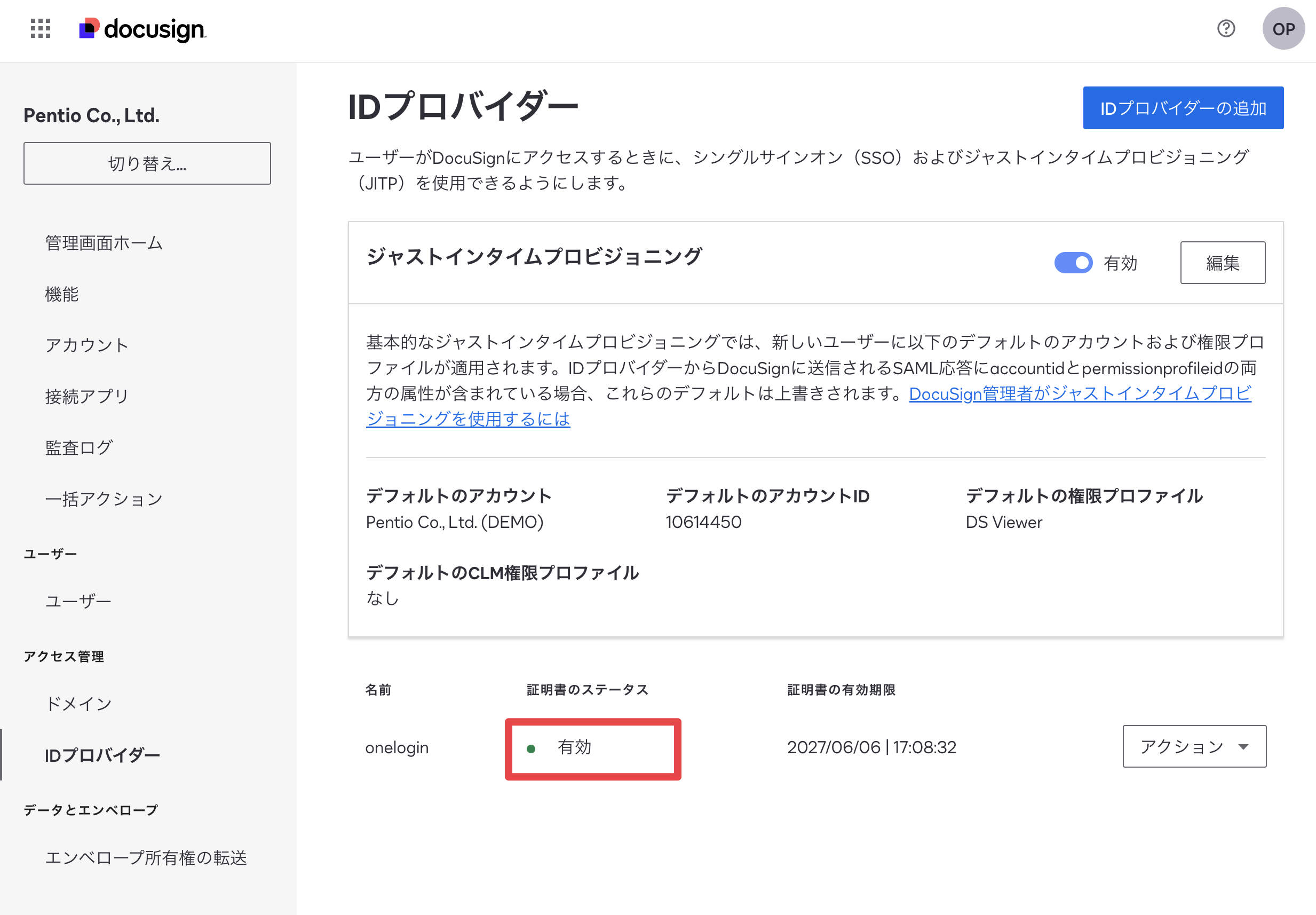The height and width of the screenshot is (915, 1316).
Task: Click the デフォルトのアカウントID label
Action: (x=767, y=495)
